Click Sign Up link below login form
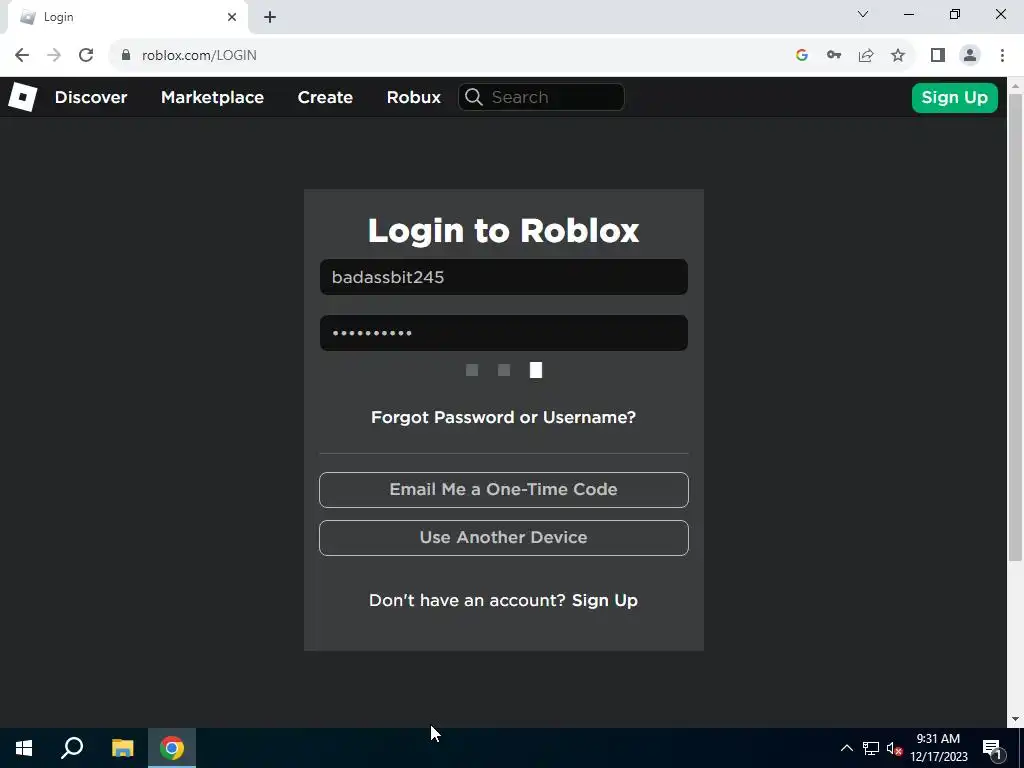This screenshot has height=768, width=1024. point(605,601)
